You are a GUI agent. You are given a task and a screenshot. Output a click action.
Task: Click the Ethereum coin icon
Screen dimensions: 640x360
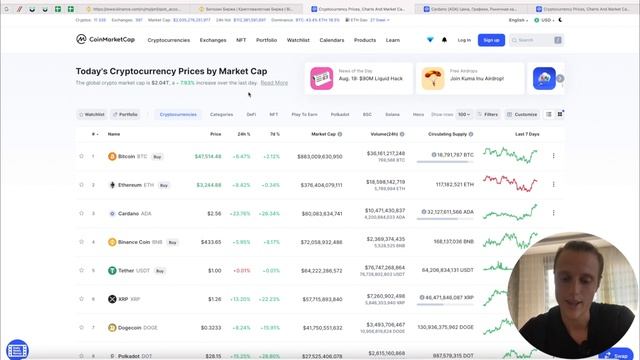coord(112,185)
